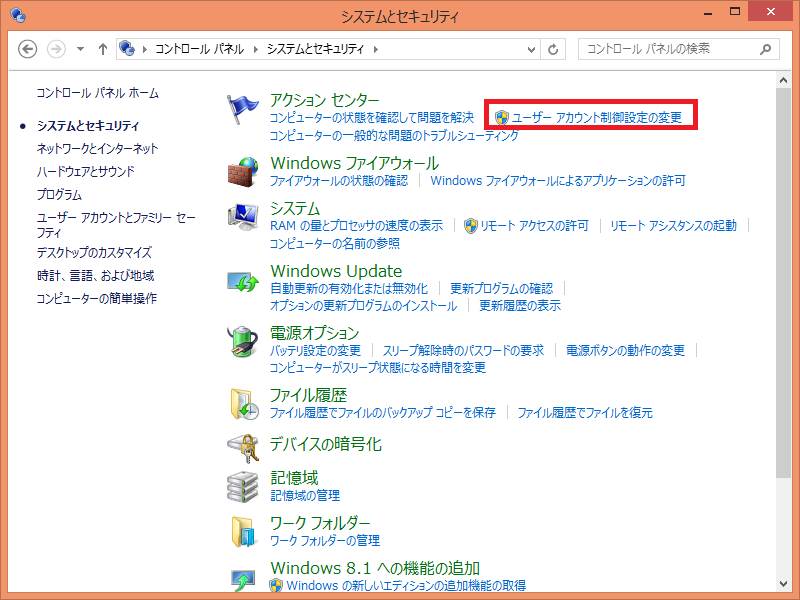Open デスクトップのカスタマイズ category
800x600 pixels.
pos(94,253)
